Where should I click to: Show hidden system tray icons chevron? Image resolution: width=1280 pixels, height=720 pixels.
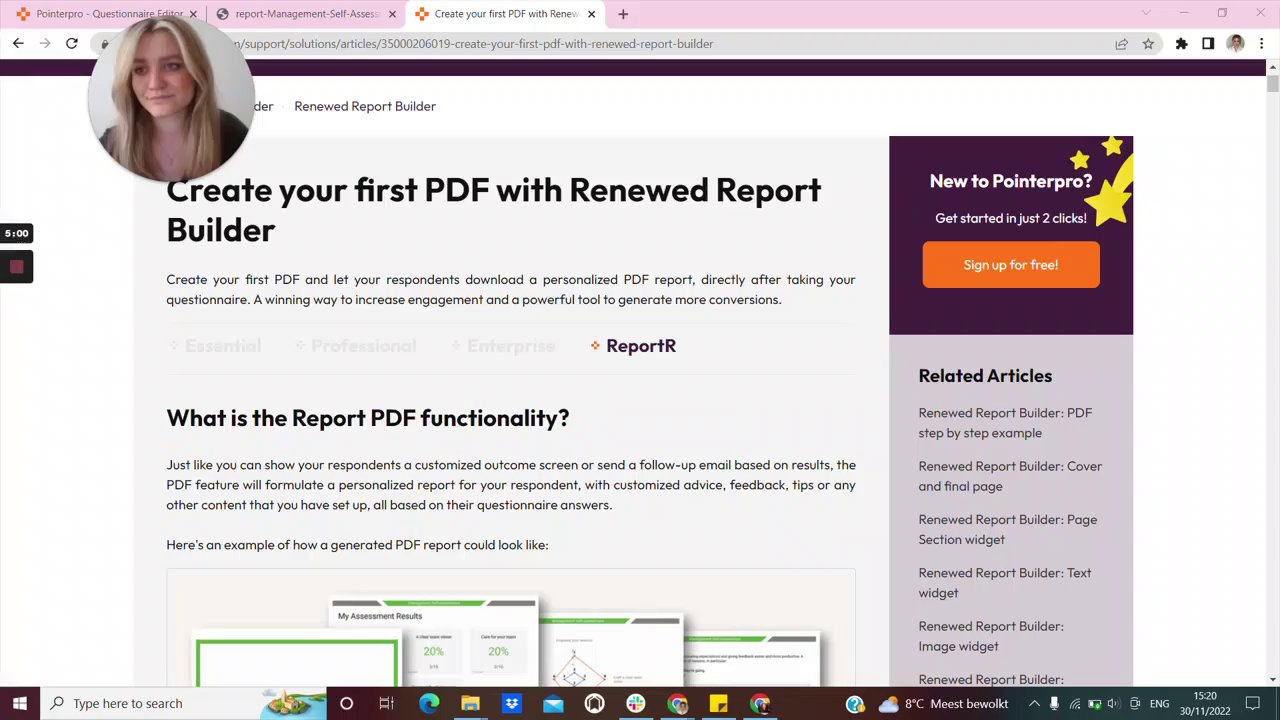tap(1034, 704)
